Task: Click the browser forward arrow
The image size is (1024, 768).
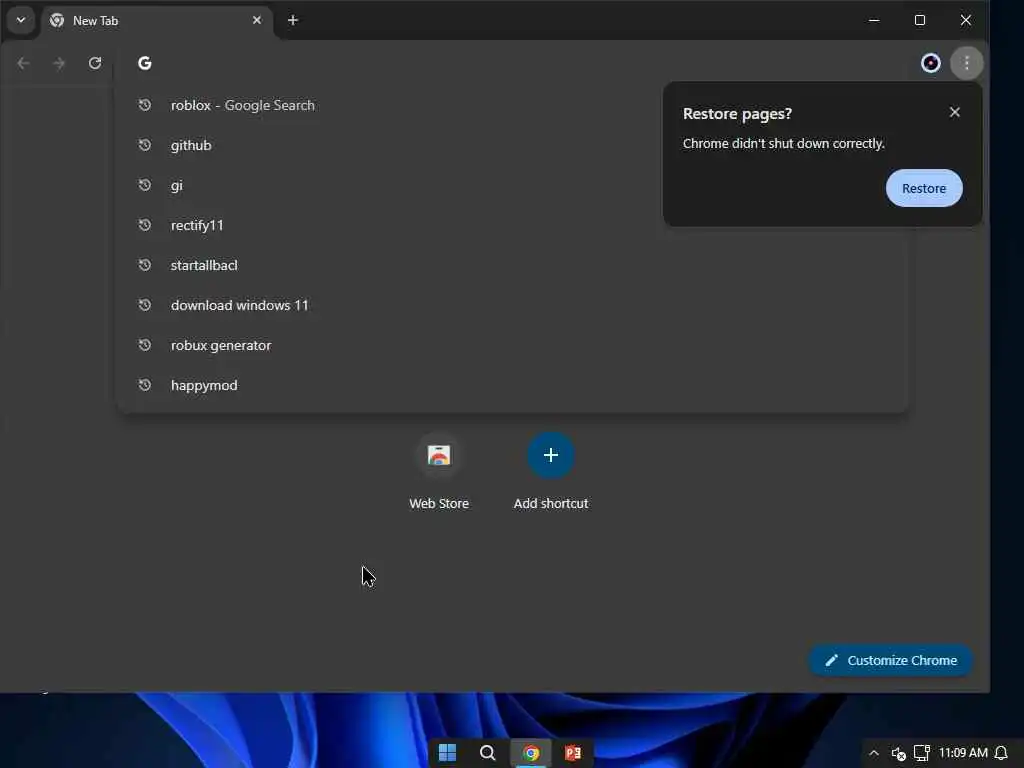Action: tap(59, 63)
